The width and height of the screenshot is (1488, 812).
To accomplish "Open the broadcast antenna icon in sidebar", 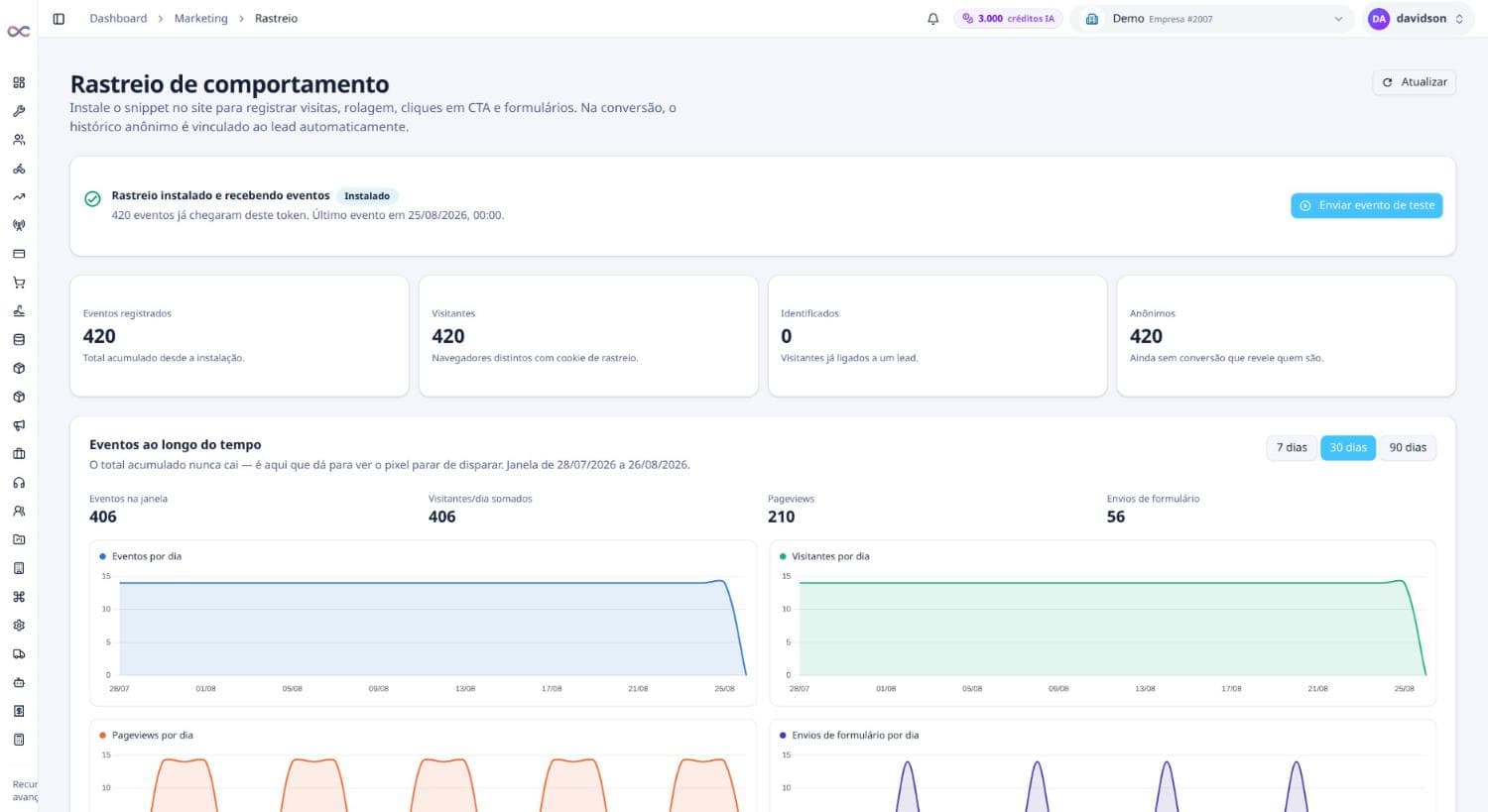I will [x=19, y=225].
